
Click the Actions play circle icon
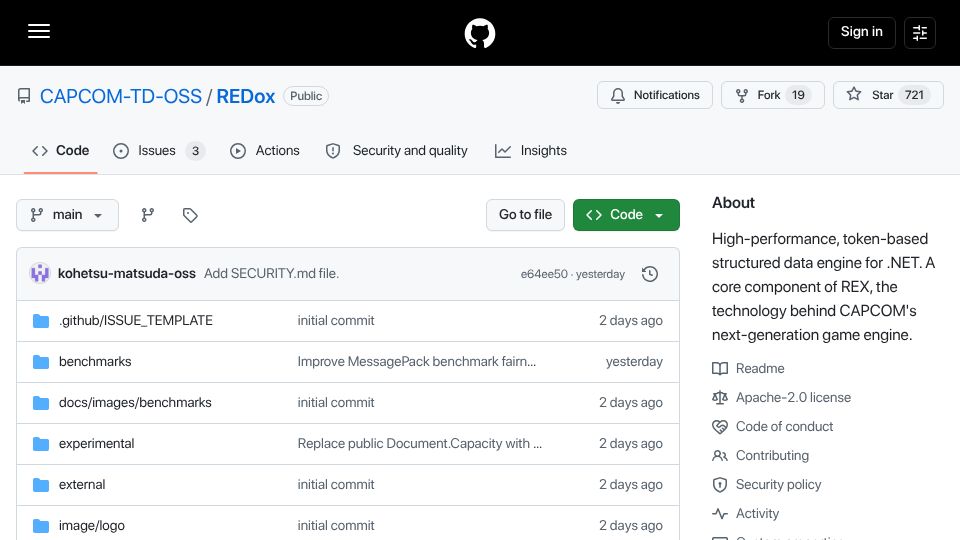pos(238,151)
